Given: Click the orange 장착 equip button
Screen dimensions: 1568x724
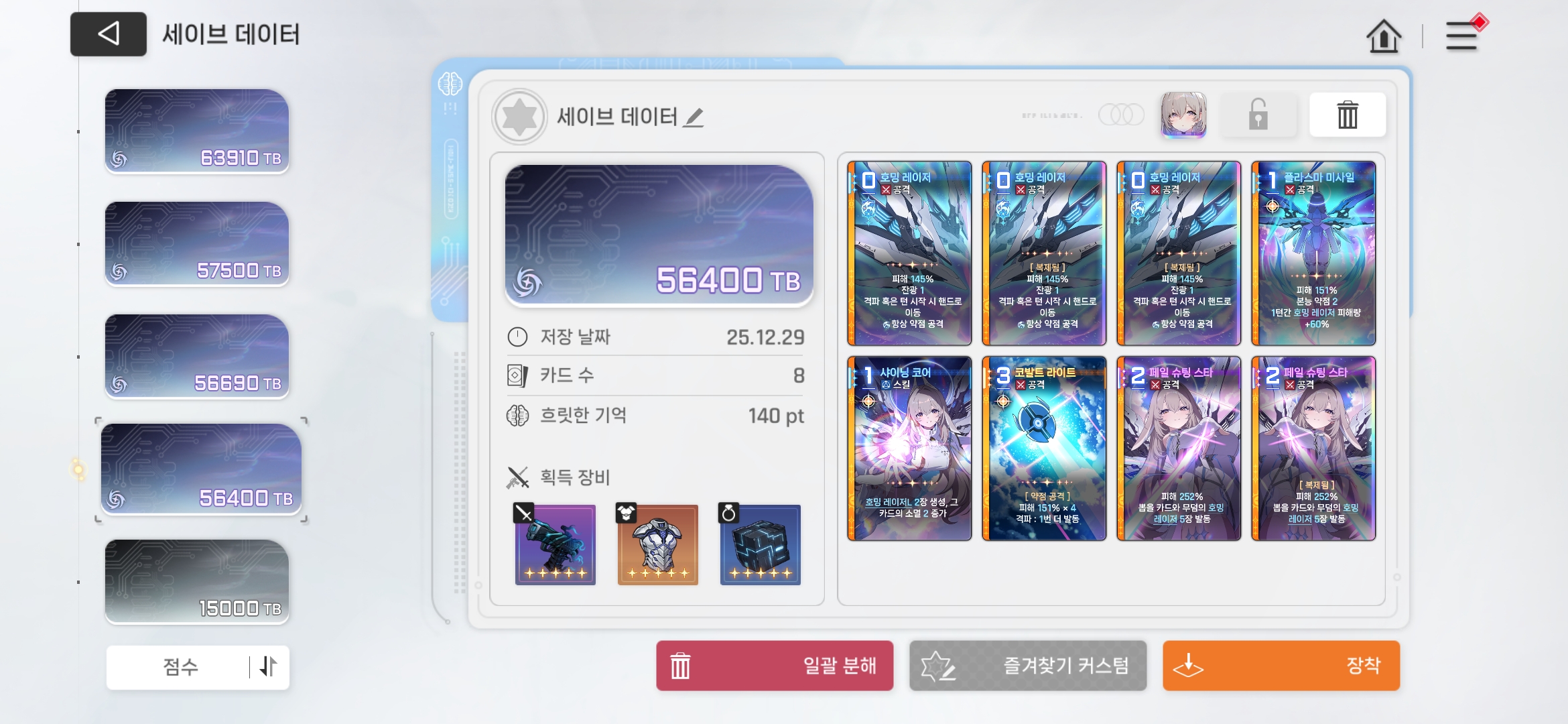Looking at the screenshot, I should [1281, 666].
